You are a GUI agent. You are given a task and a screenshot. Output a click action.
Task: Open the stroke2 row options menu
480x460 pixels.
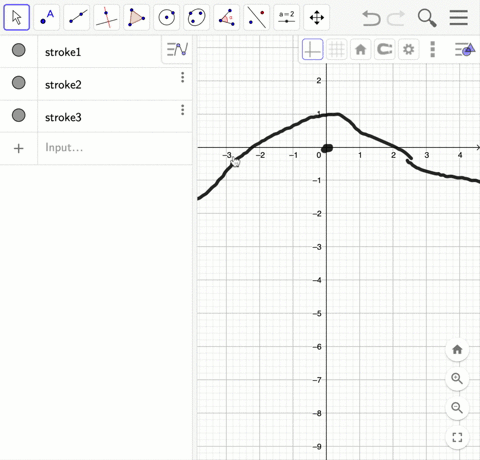pos(182,77)
